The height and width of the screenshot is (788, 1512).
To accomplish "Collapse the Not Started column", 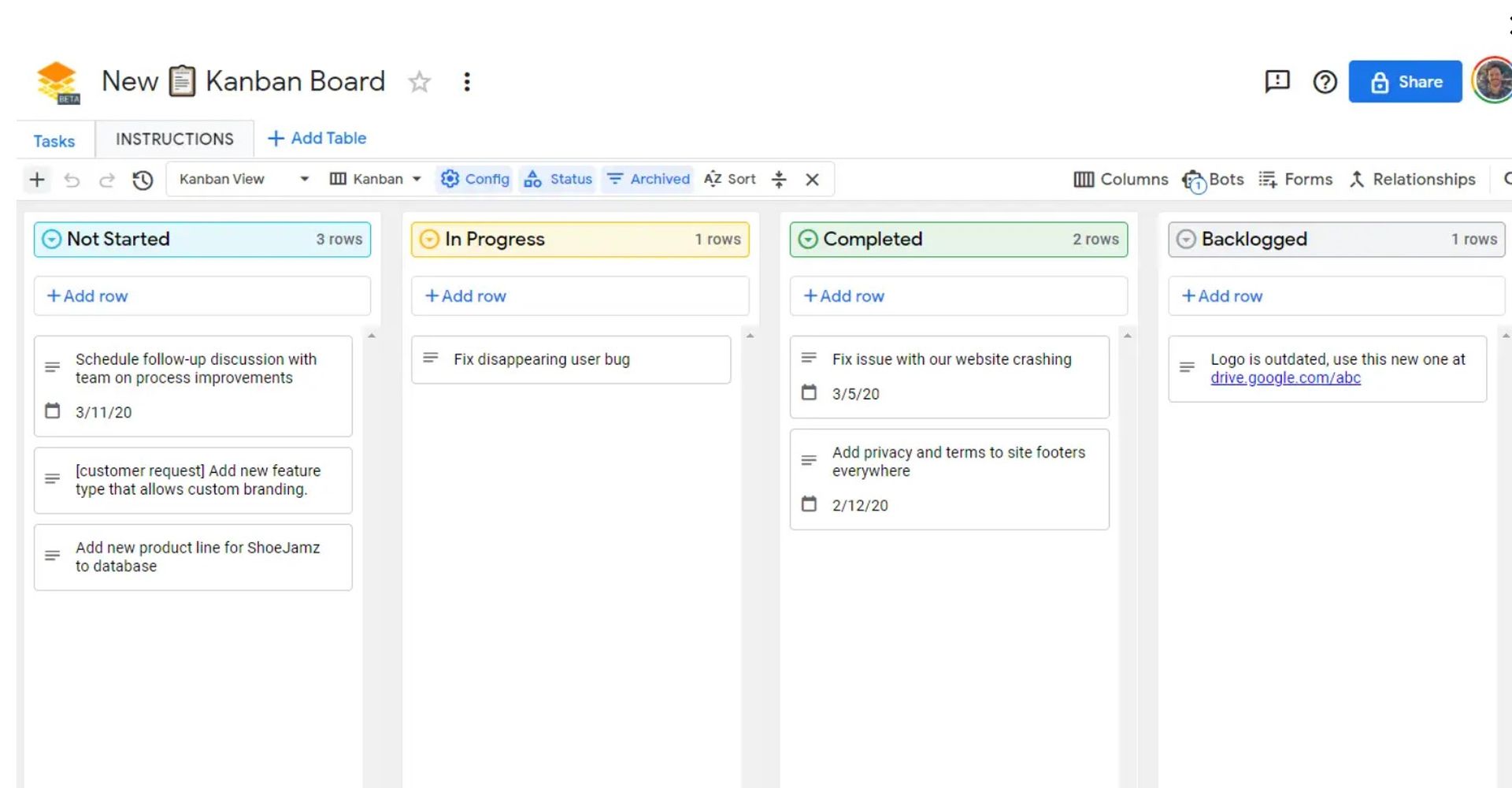I will 50,239.
